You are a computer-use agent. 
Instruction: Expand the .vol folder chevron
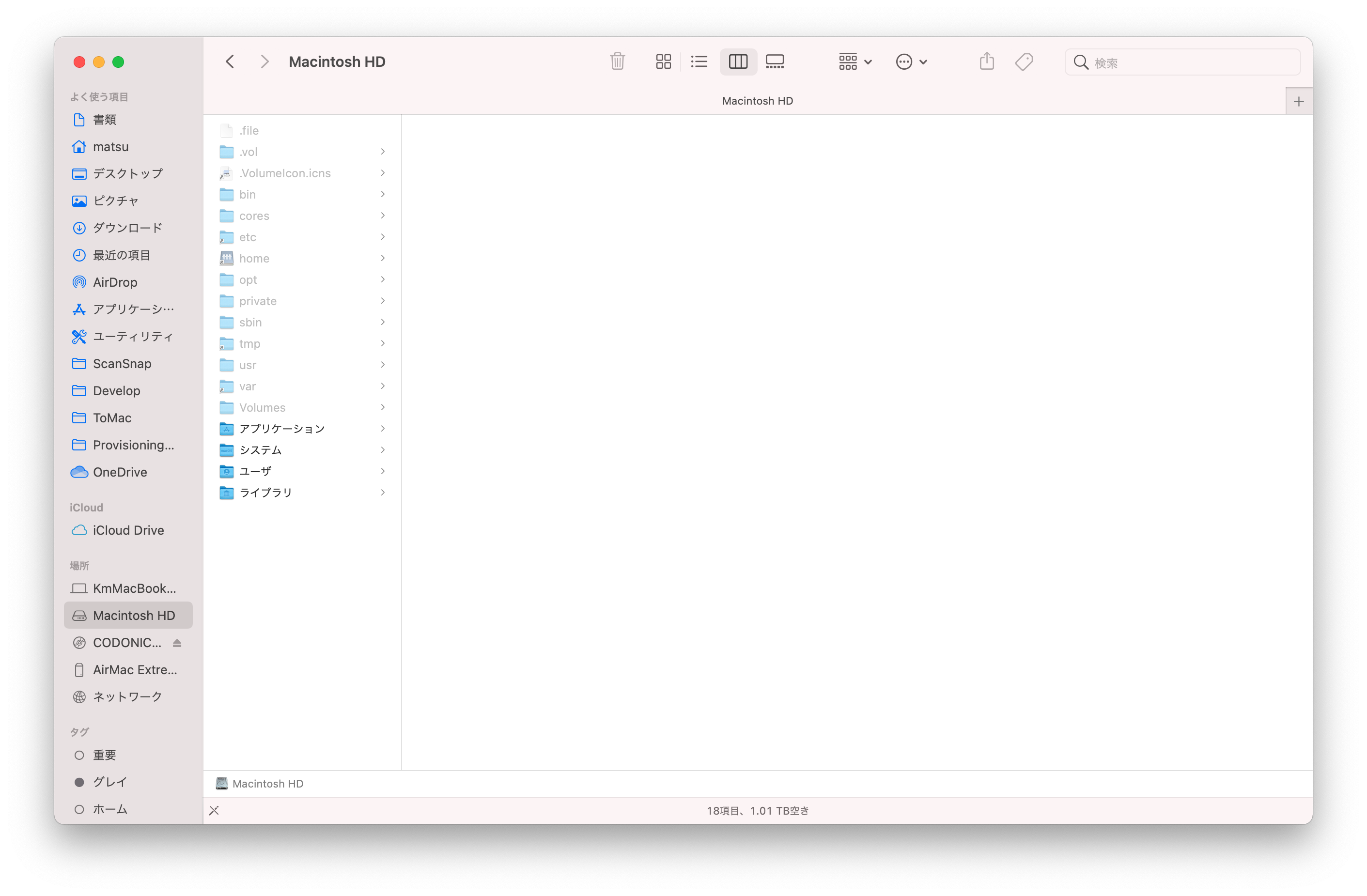pos(383,152)
